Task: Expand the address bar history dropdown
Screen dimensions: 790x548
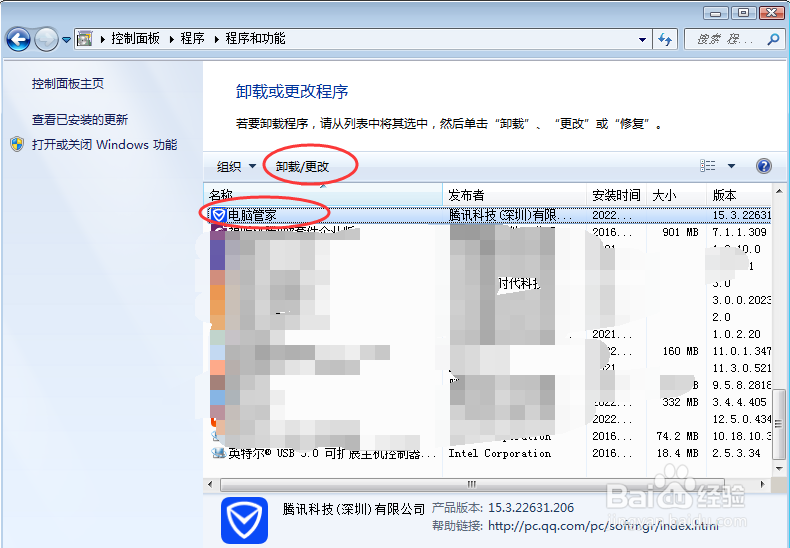Action: point(642,39)
